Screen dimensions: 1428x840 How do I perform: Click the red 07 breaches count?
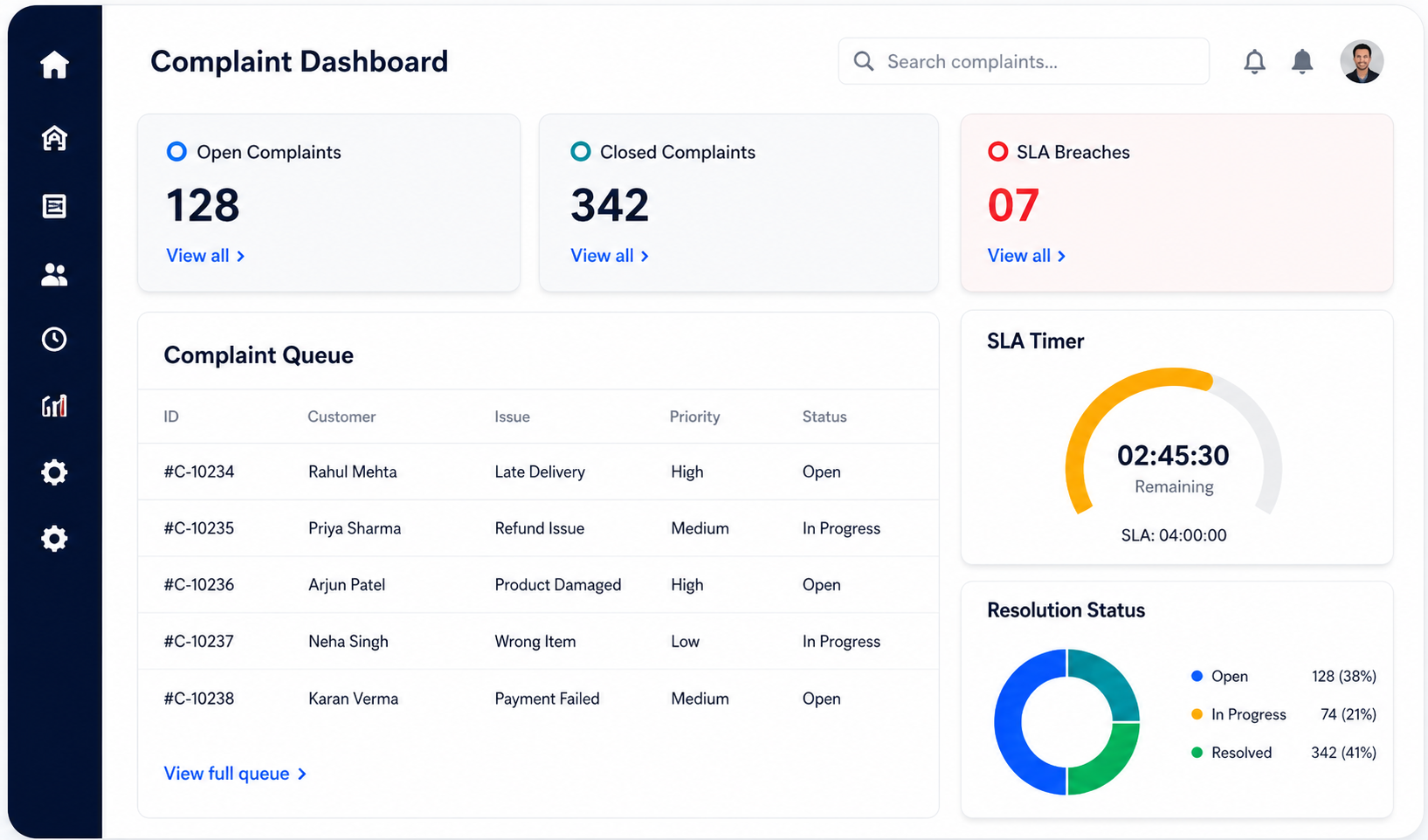1013,205
